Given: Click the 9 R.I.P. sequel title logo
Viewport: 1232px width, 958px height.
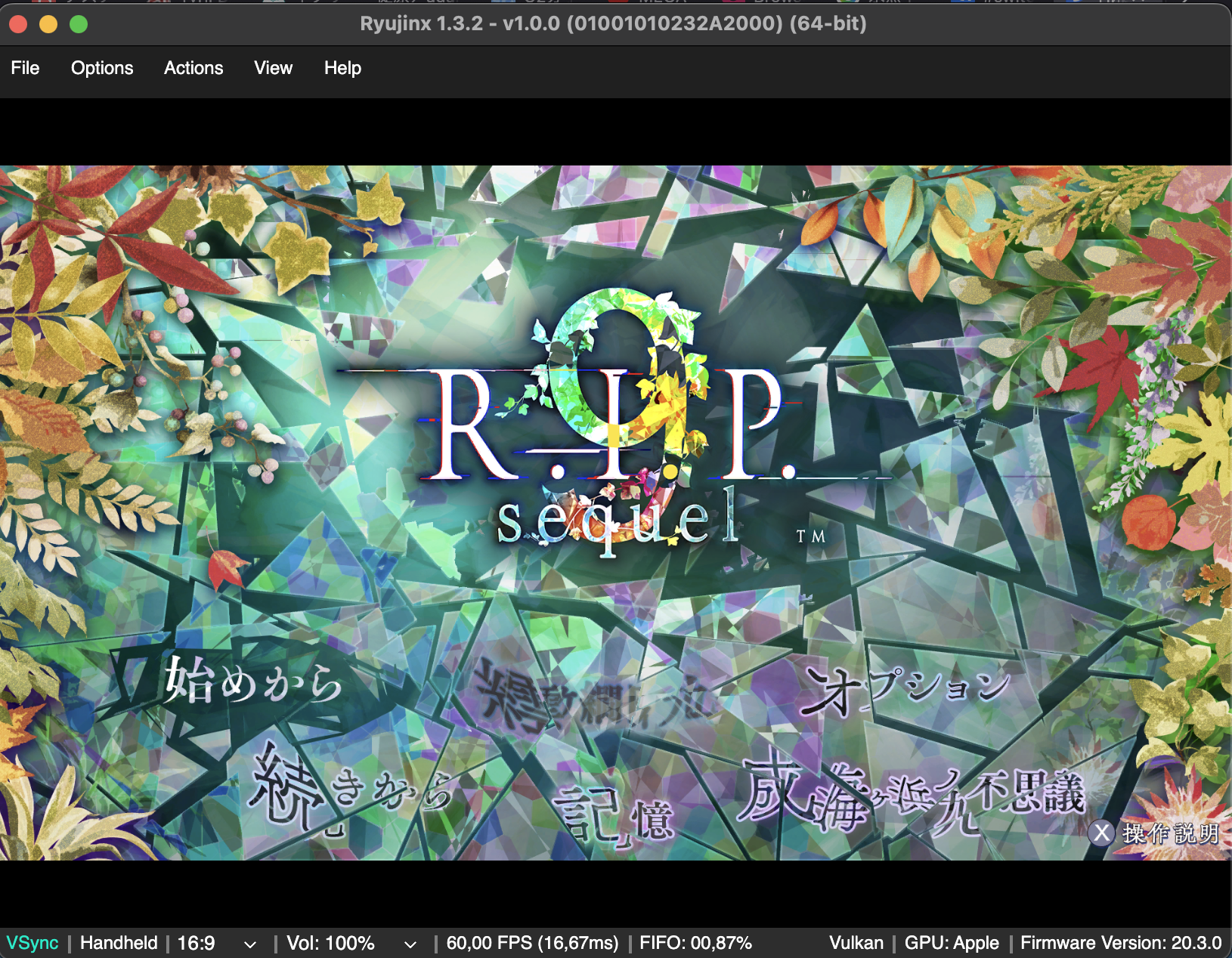Looking at the screenshot, I should [x=616, y=423].
